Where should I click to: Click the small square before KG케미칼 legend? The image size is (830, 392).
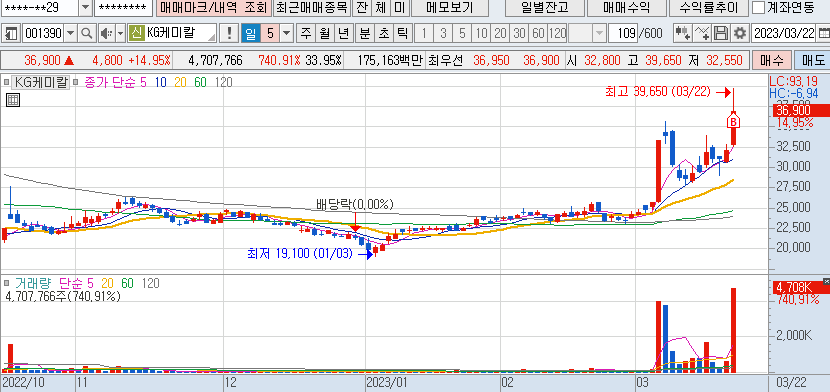(x=6, y=83)
